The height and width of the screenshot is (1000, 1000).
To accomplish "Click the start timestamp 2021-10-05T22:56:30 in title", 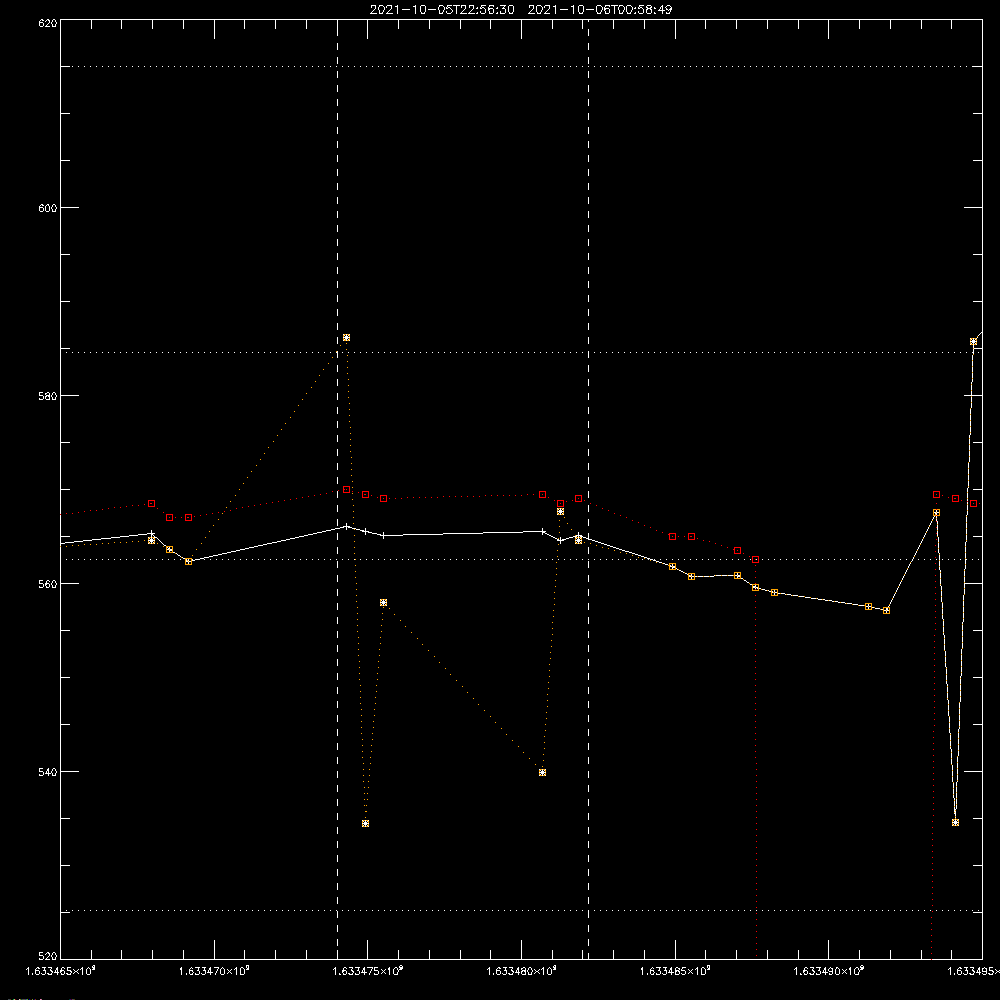I will (x=442, y=10).
